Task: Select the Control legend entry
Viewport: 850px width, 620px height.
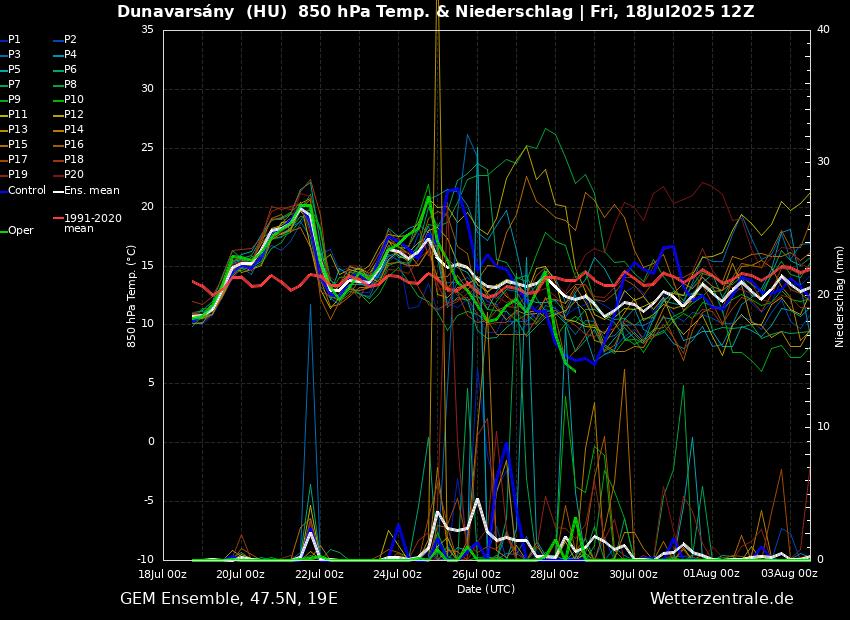Action: coord(26,191)
